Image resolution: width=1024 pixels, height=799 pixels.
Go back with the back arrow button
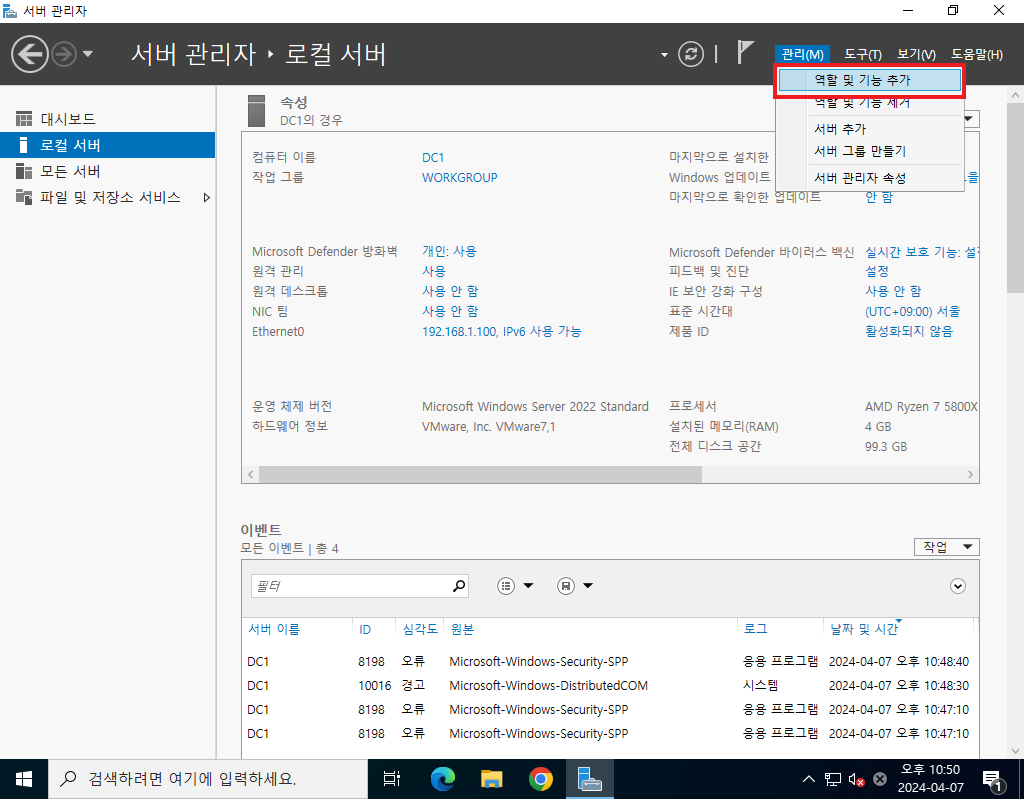tap(29, 54)
